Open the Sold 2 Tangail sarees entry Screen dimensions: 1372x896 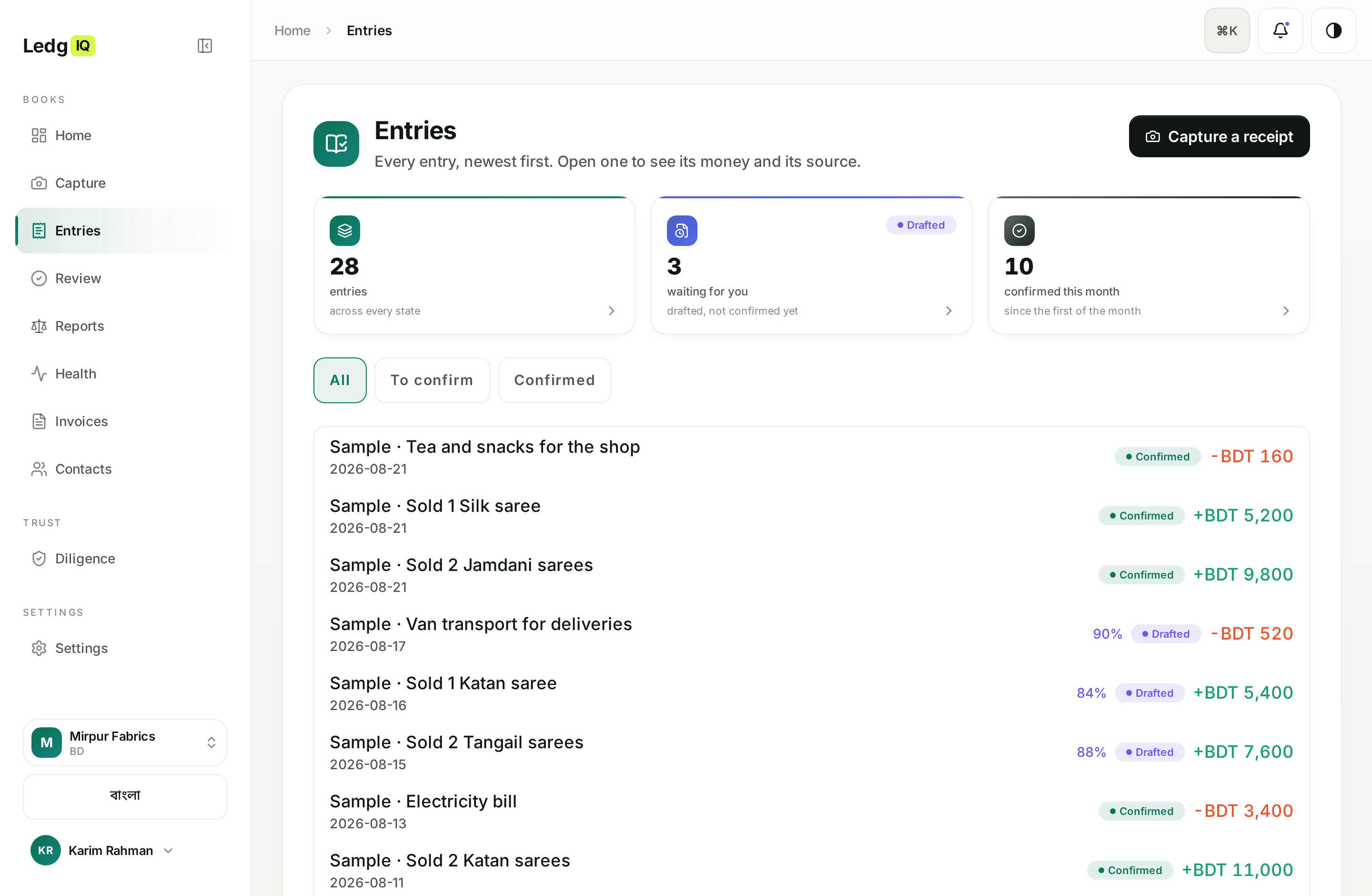(x=811, y=753)
